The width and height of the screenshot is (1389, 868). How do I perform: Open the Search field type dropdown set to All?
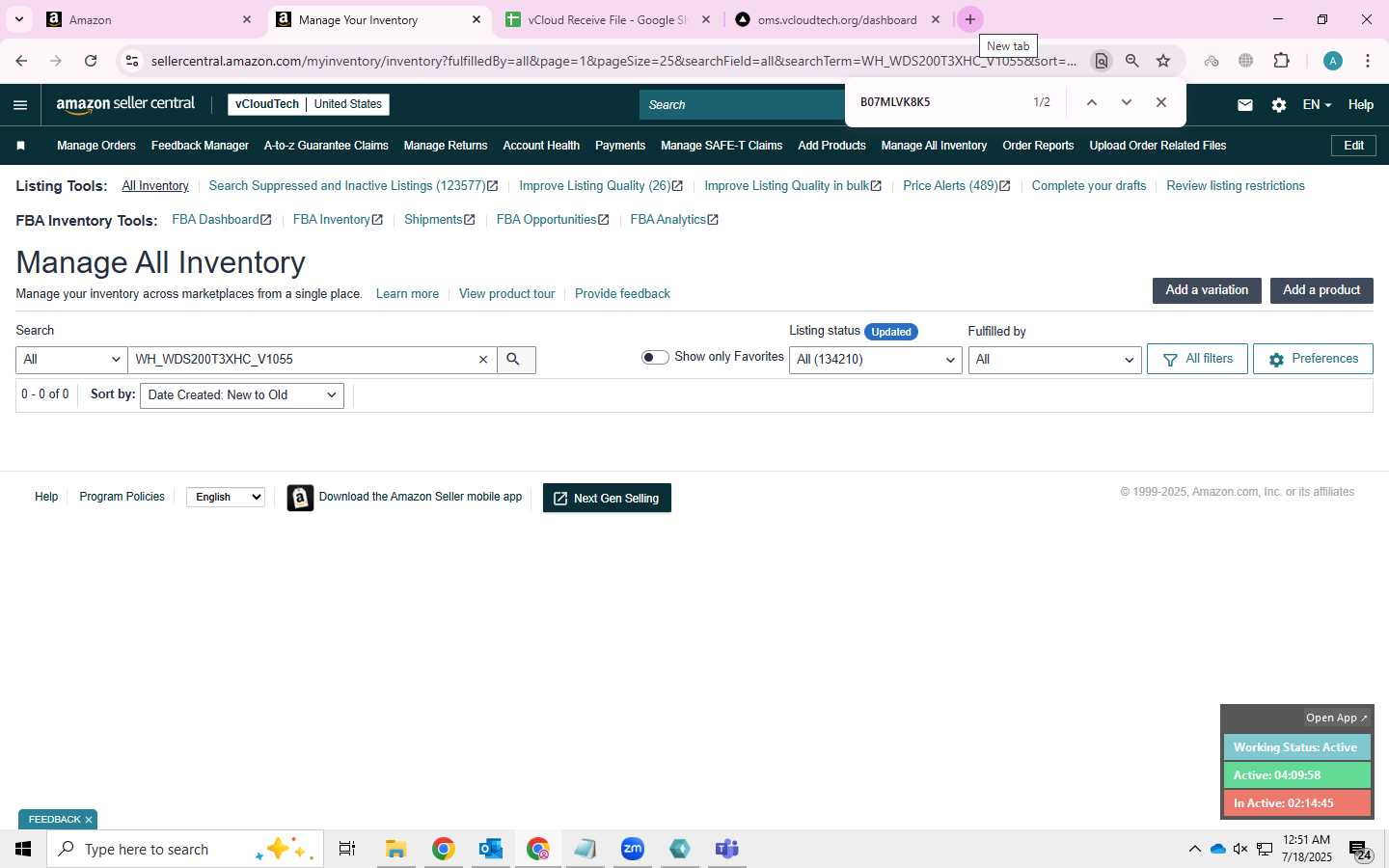[71, 360]
